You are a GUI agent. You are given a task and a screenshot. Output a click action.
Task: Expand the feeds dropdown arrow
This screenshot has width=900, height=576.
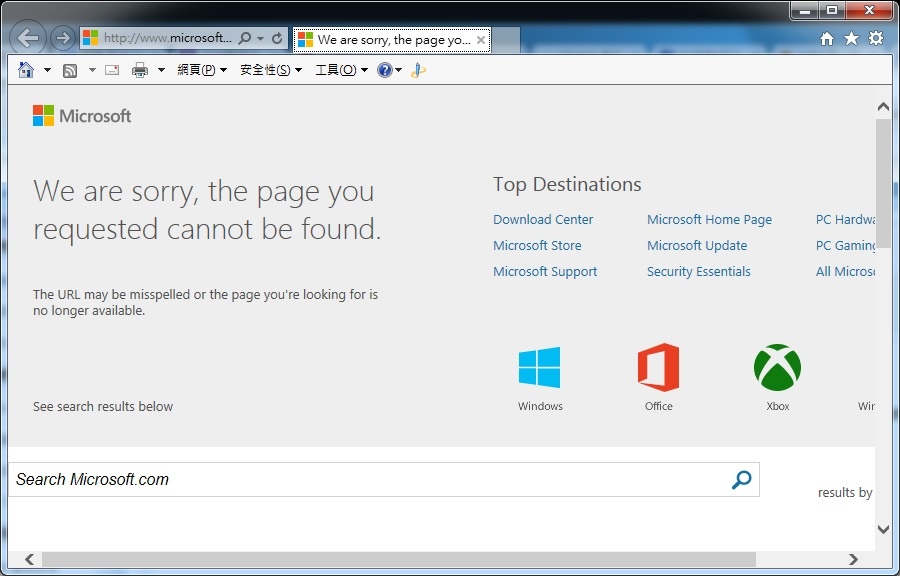pos(92,70)
